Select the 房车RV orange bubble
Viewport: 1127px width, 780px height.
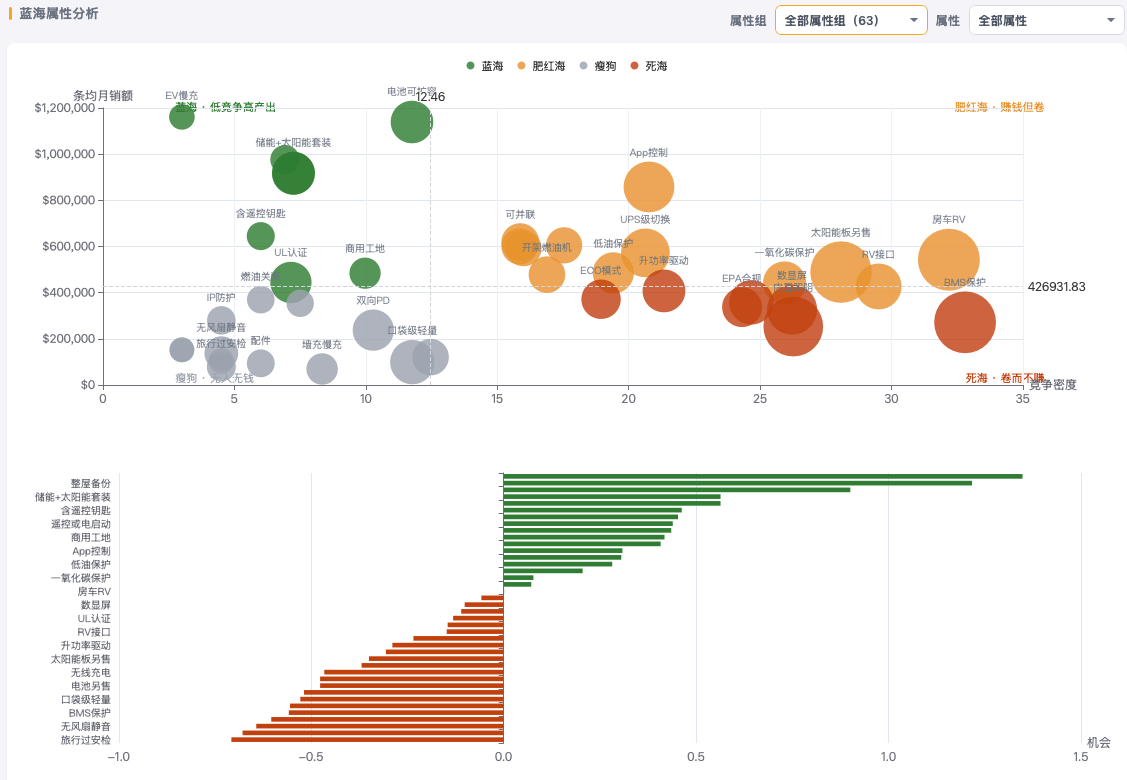pos(949,260)
